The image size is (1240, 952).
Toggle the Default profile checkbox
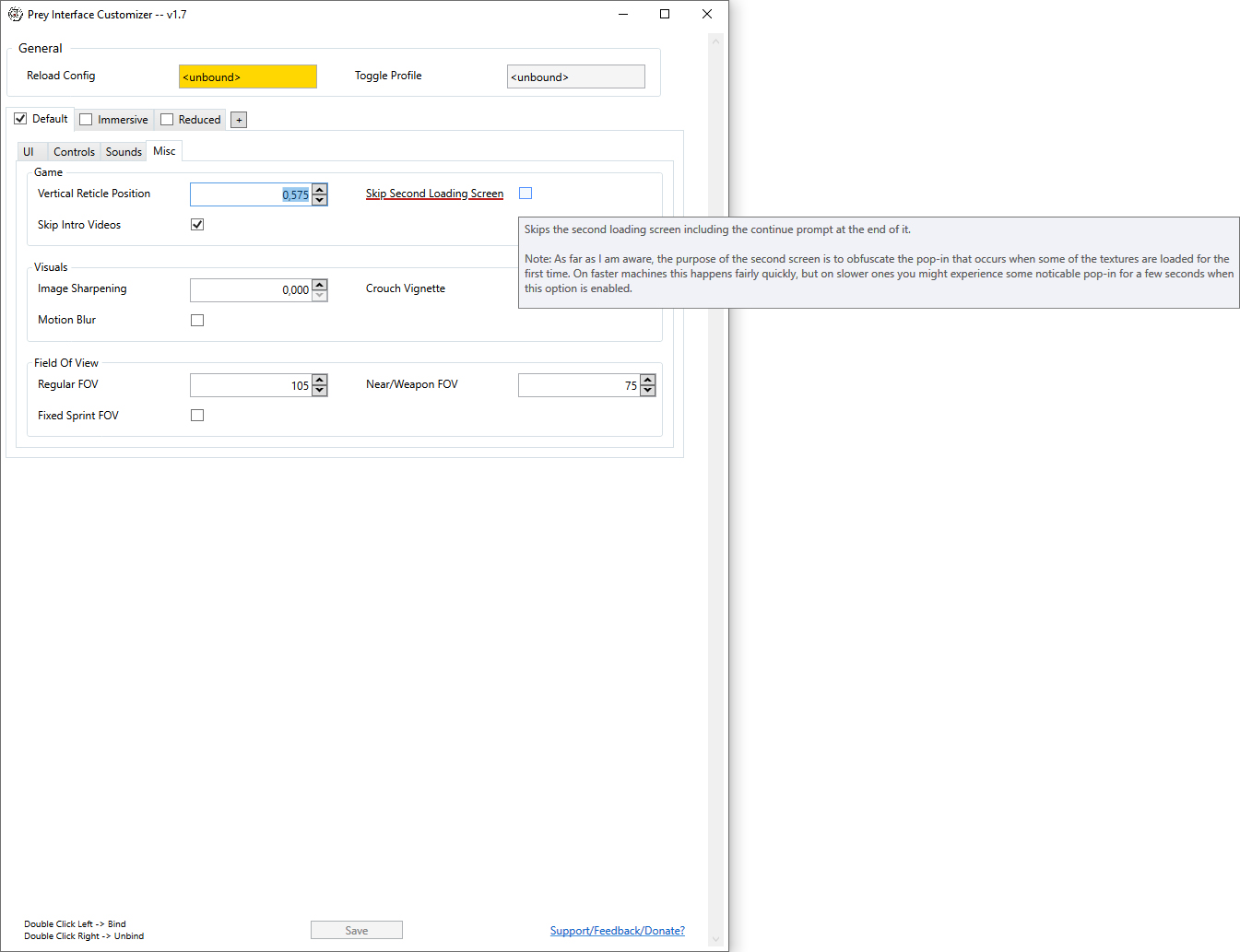click(20, 119)
